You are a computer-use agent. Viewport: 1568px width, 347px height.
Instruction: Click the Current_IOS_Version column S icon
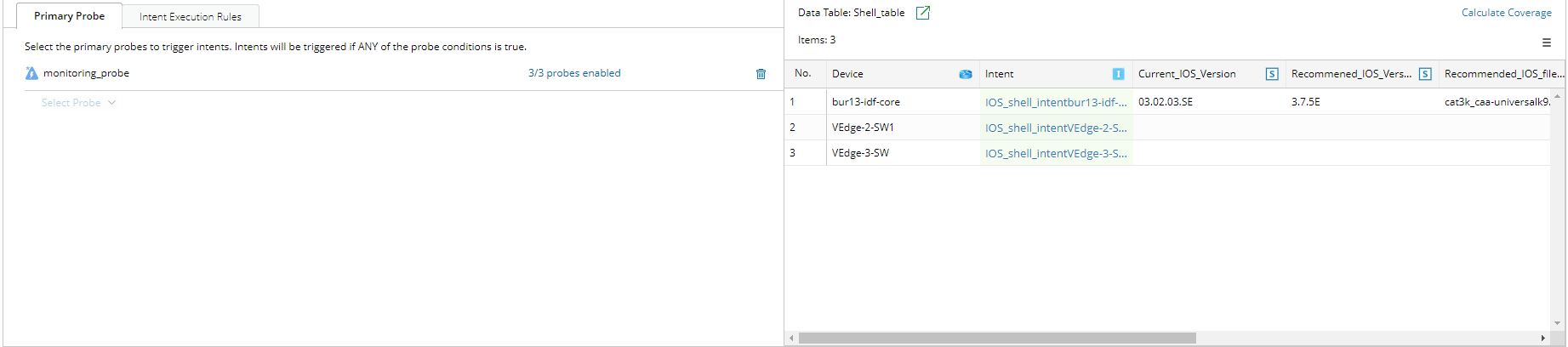click(1271, 74)
